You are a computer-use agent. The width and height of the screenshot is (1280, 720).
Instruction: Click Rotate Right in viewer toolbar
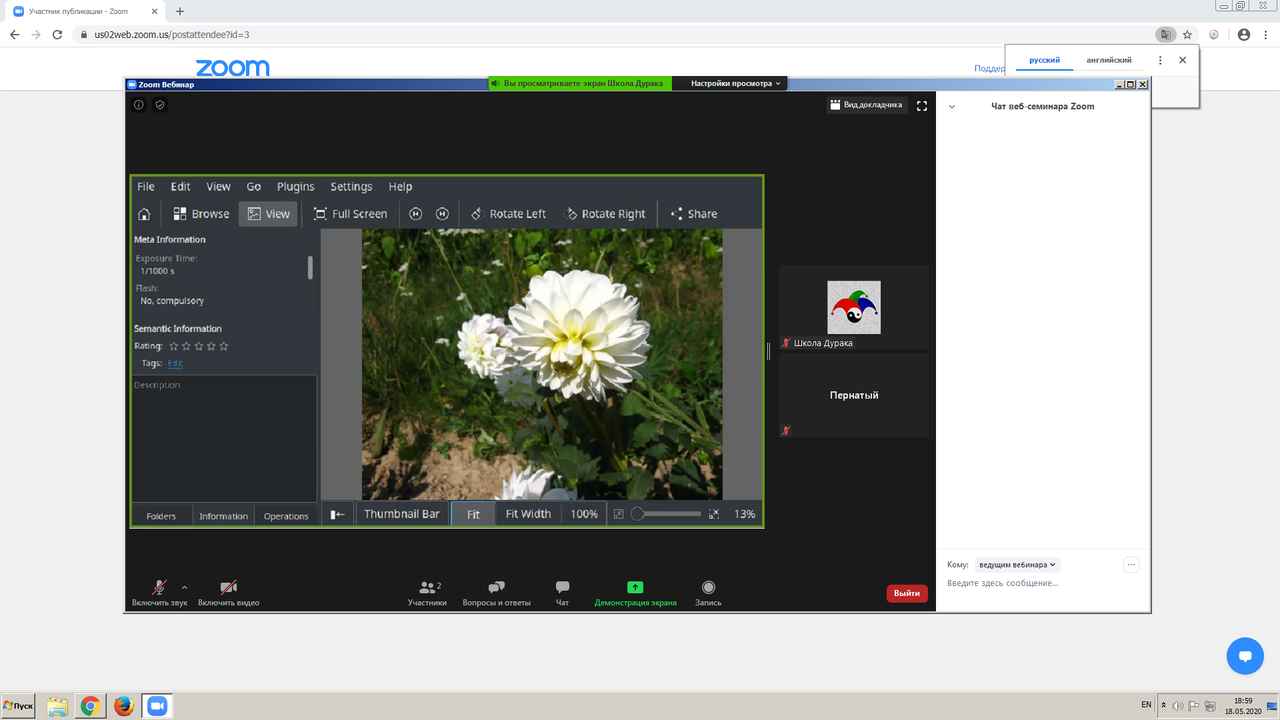click(606, 214)
